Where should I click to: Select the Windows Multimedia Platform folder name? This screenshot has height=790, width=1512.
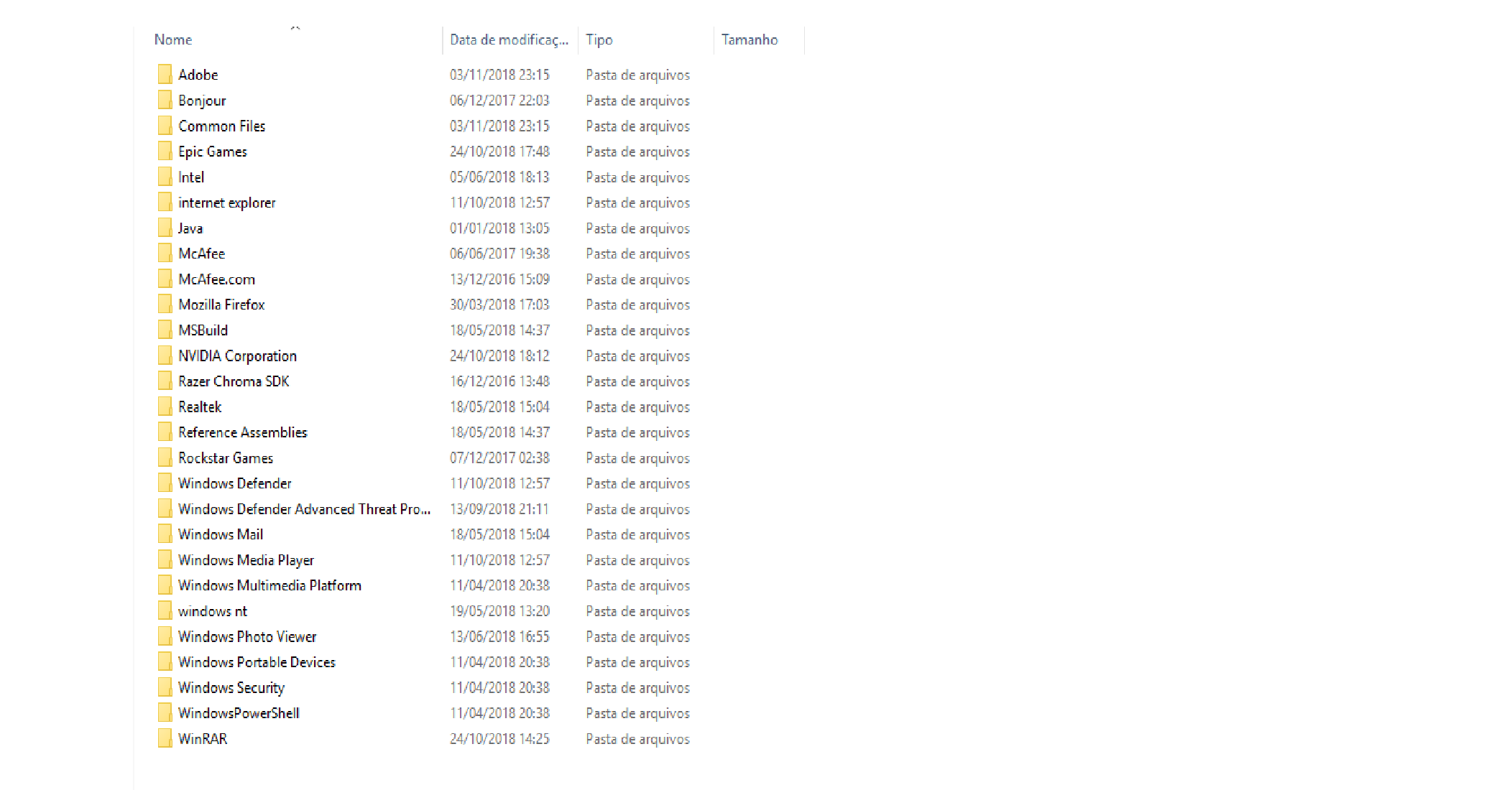(x=270, y=585)
